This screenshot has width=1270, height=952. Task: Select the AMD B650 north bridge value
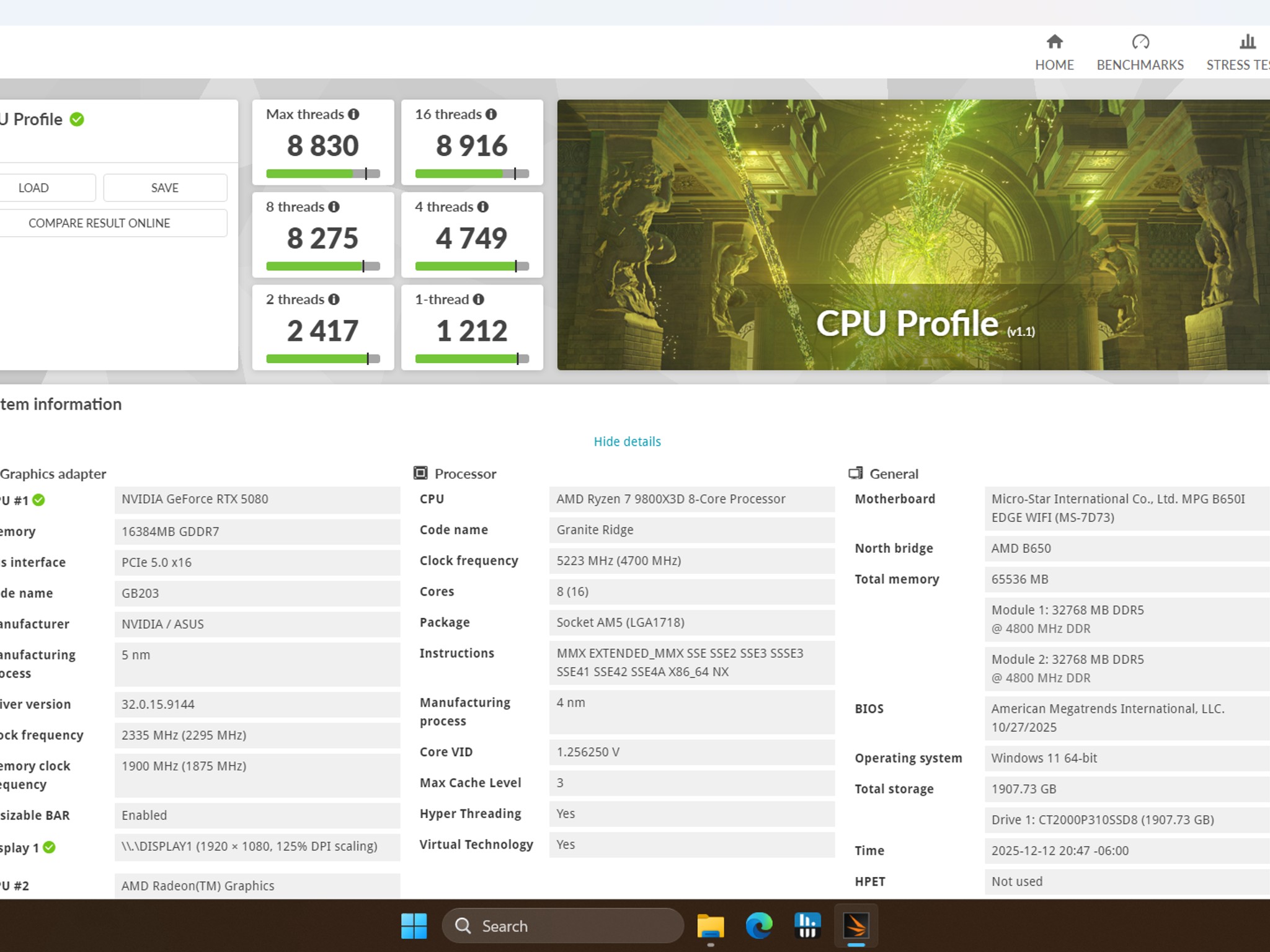1127,549
